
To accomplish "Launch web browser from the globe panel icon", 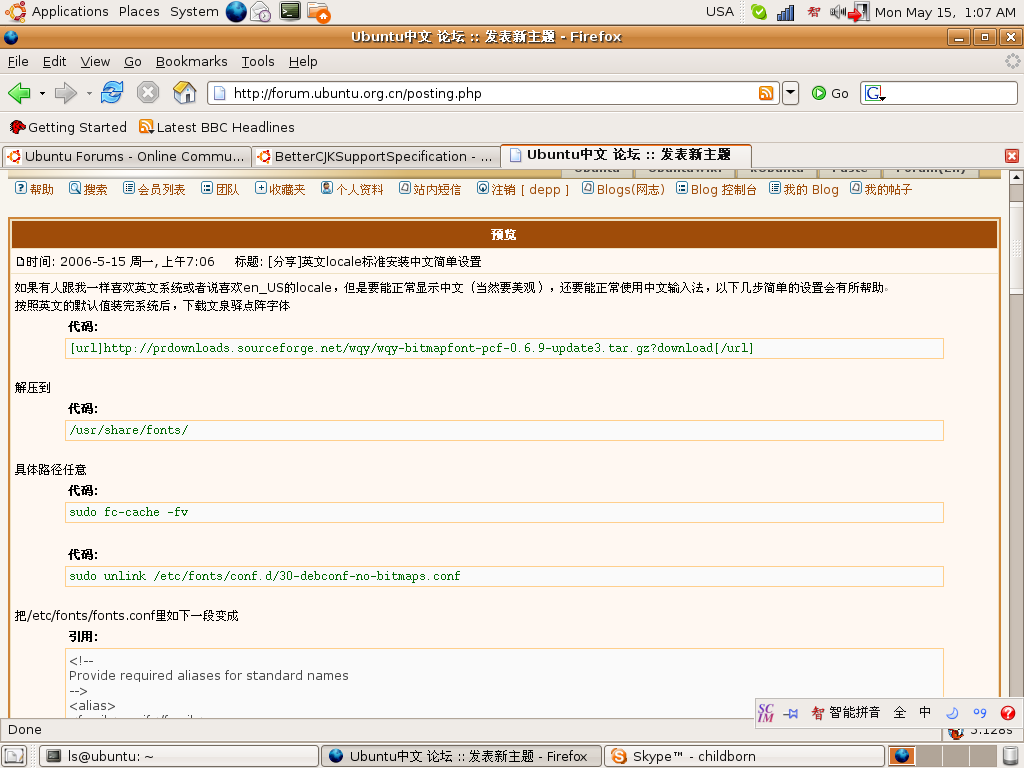I will tap(236, 12).
